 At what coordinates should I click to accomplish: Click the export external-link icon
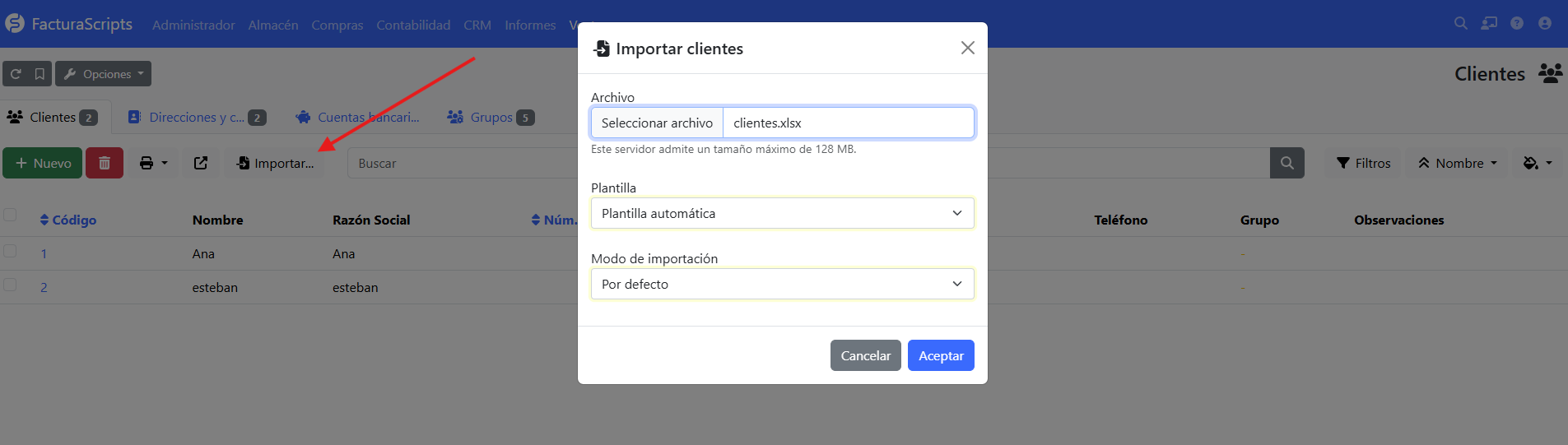coord(201,163)
